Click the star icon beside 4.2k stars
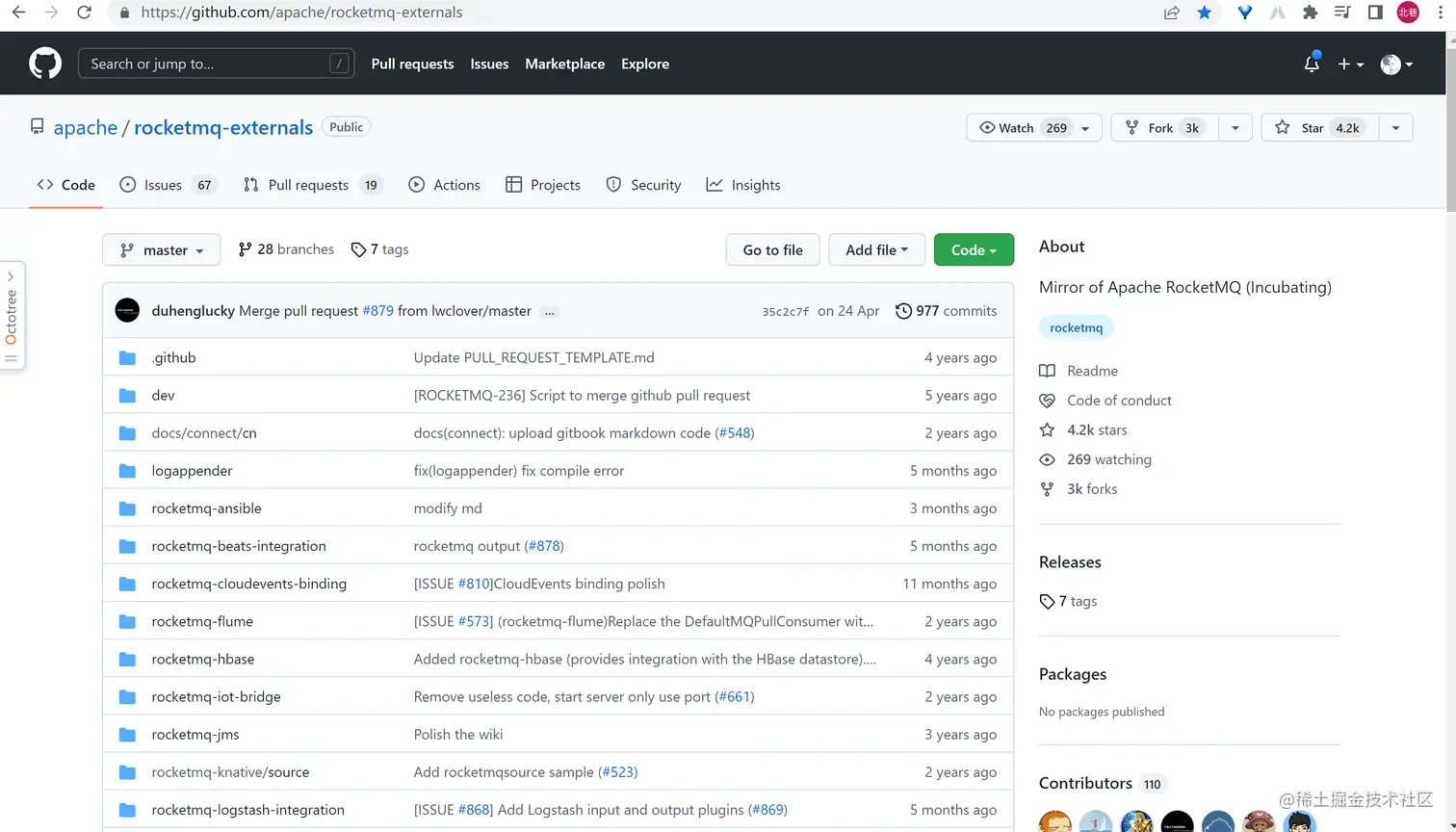This screenshot has height=832, width=1456. pos(1047,429)
